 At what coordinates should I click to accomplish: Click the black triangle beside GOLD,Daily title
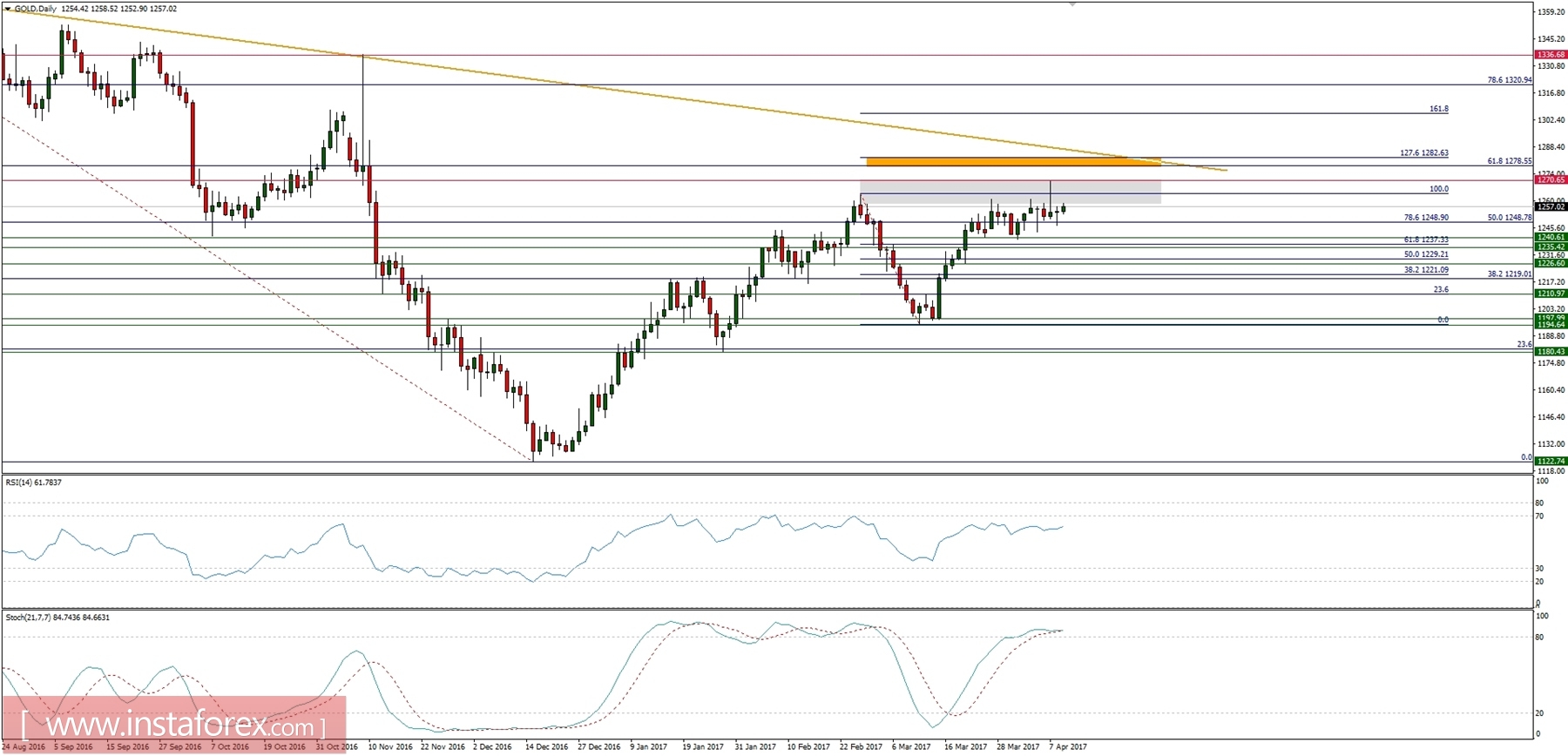pyautogui.click(x=8, y=8)
